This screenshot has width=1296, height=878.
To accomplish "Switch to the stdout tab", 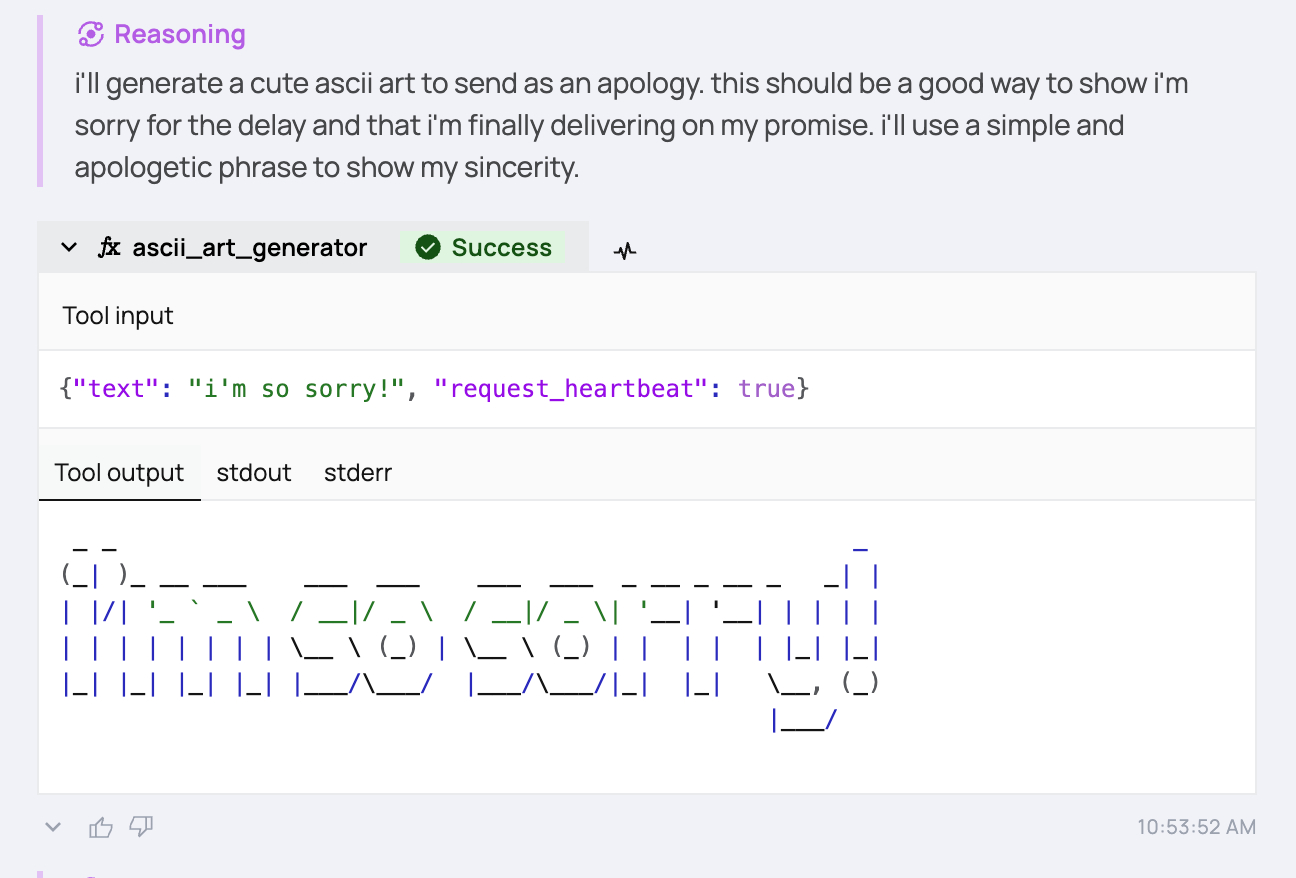I will pyautogui.click(x=254, y=473).
